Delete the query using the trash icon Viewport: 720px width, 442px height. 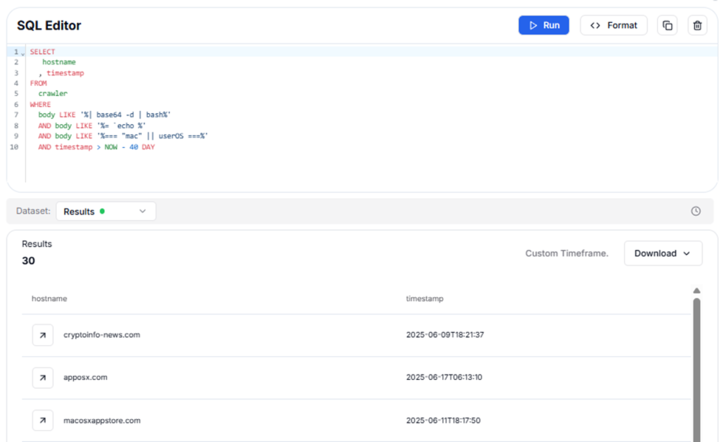(697, 25)
